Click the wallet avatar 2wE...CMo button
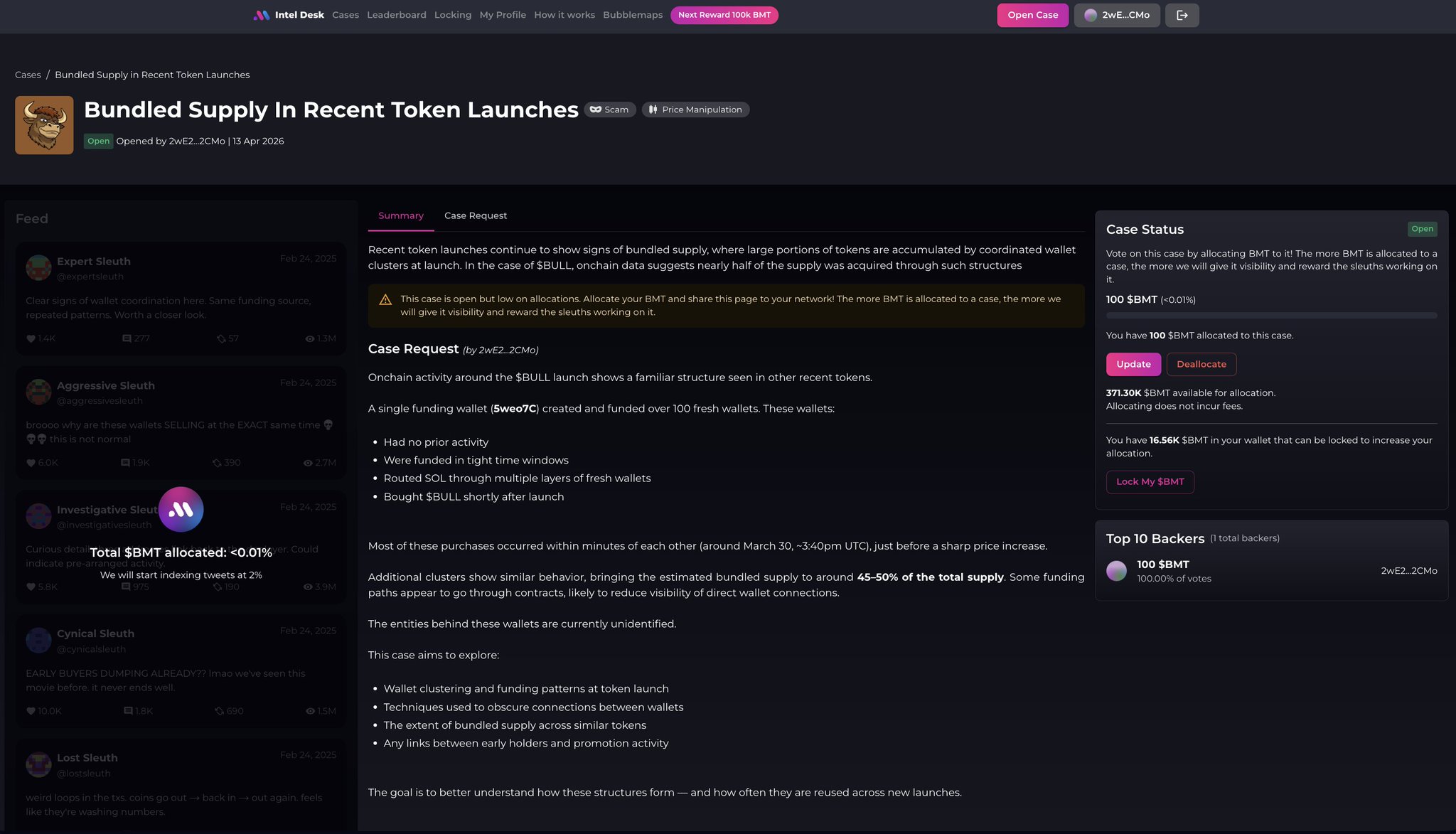Viewport: 1456px width, 834px height. click(x=1117, y=15)
